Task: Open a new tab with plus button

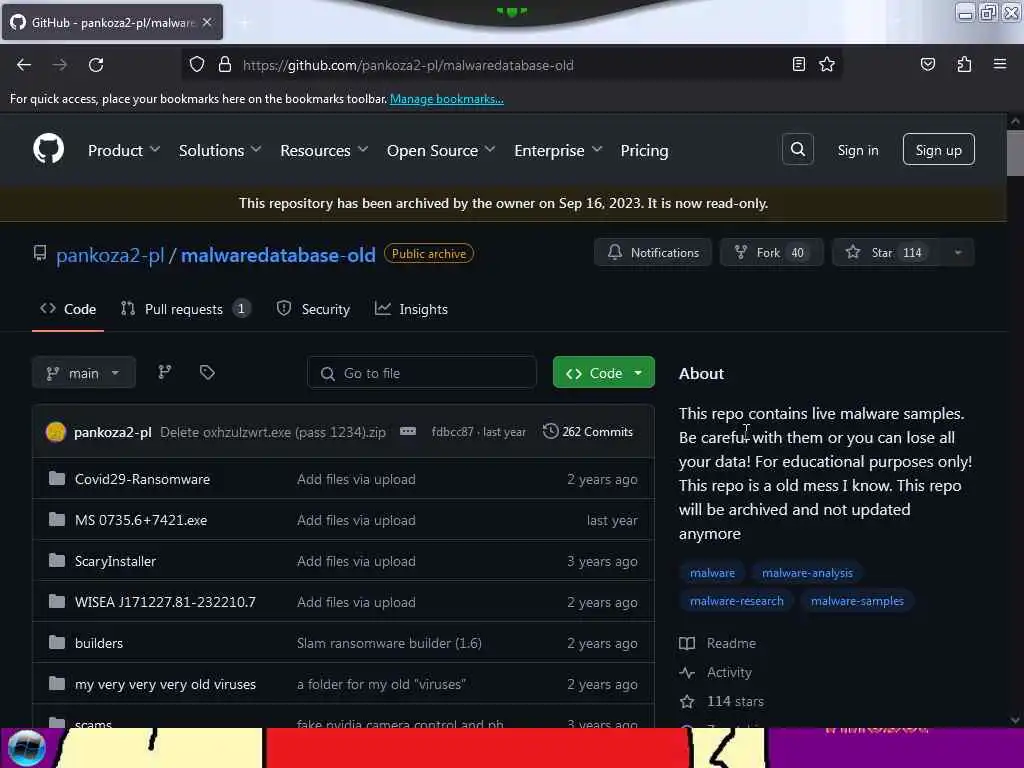Action: (244, 22)
